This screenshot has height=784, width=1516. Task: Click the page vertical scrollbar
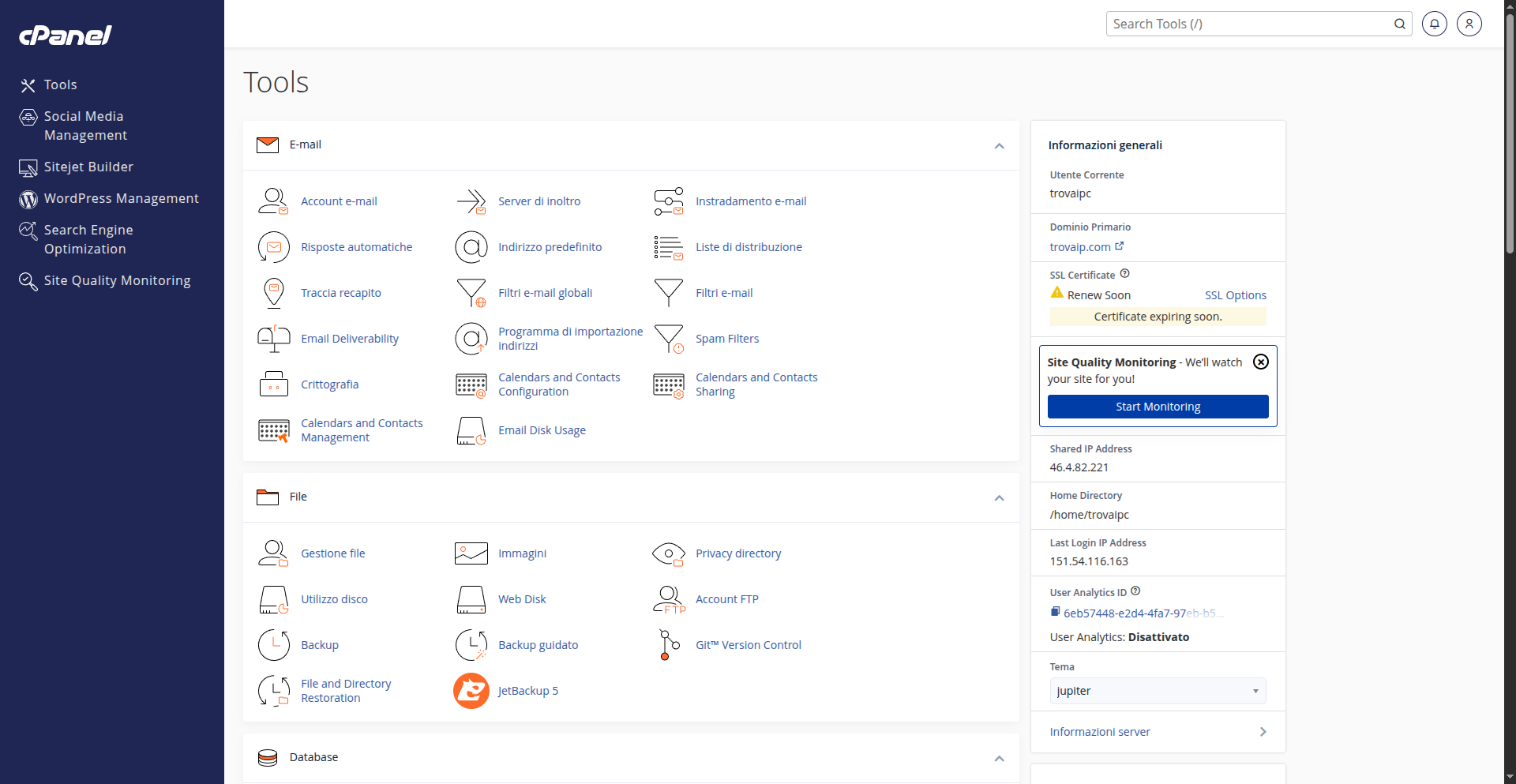[x=1510, y=134]
